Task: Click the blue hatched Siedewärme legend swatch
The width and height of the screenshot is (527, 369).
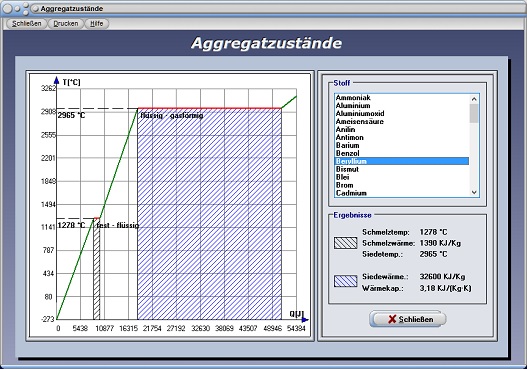Action: [346, 281]
